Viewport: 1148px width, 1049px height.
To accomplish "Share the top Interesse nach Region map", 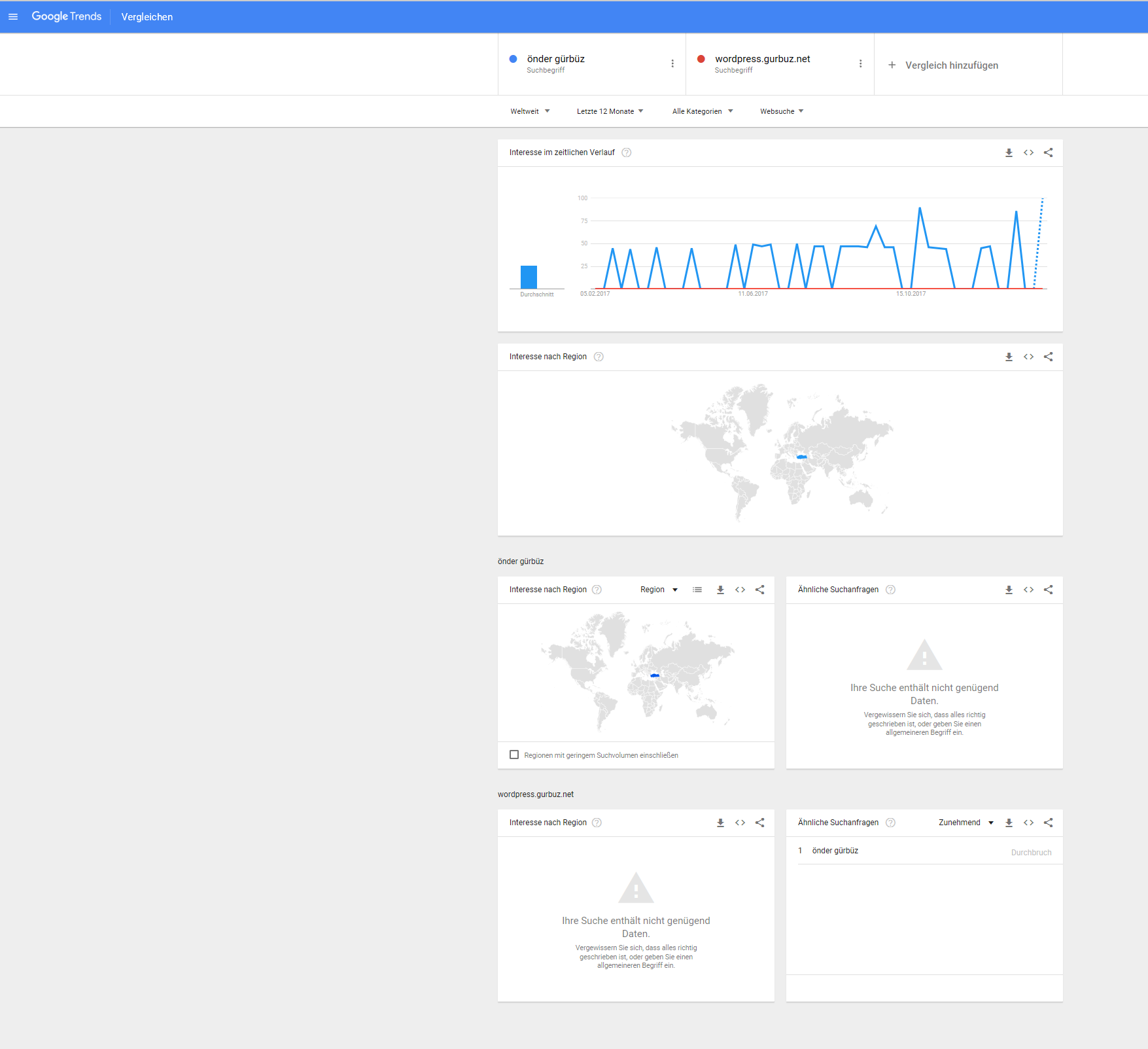I will [x=1048, y=357].
